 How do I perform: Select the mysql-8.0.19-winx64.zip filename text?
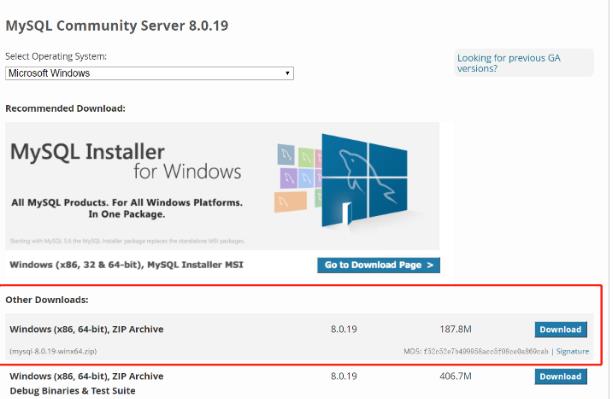pyautogui.click(x=53, y=351)
